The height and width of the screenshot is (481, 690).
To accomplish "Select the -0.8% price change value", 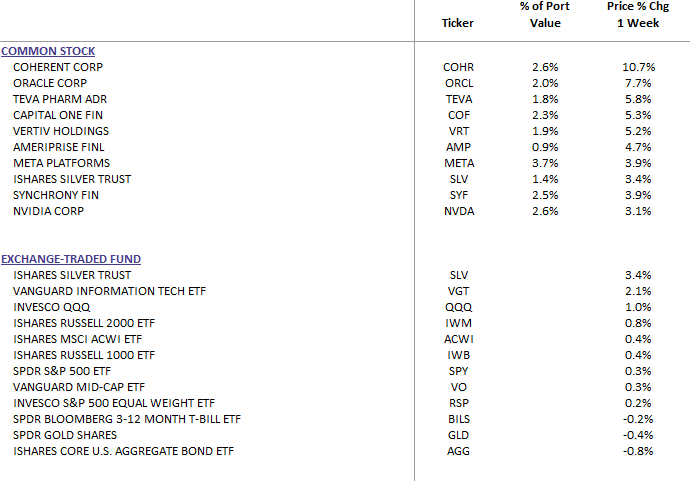I will coord(637,451).
